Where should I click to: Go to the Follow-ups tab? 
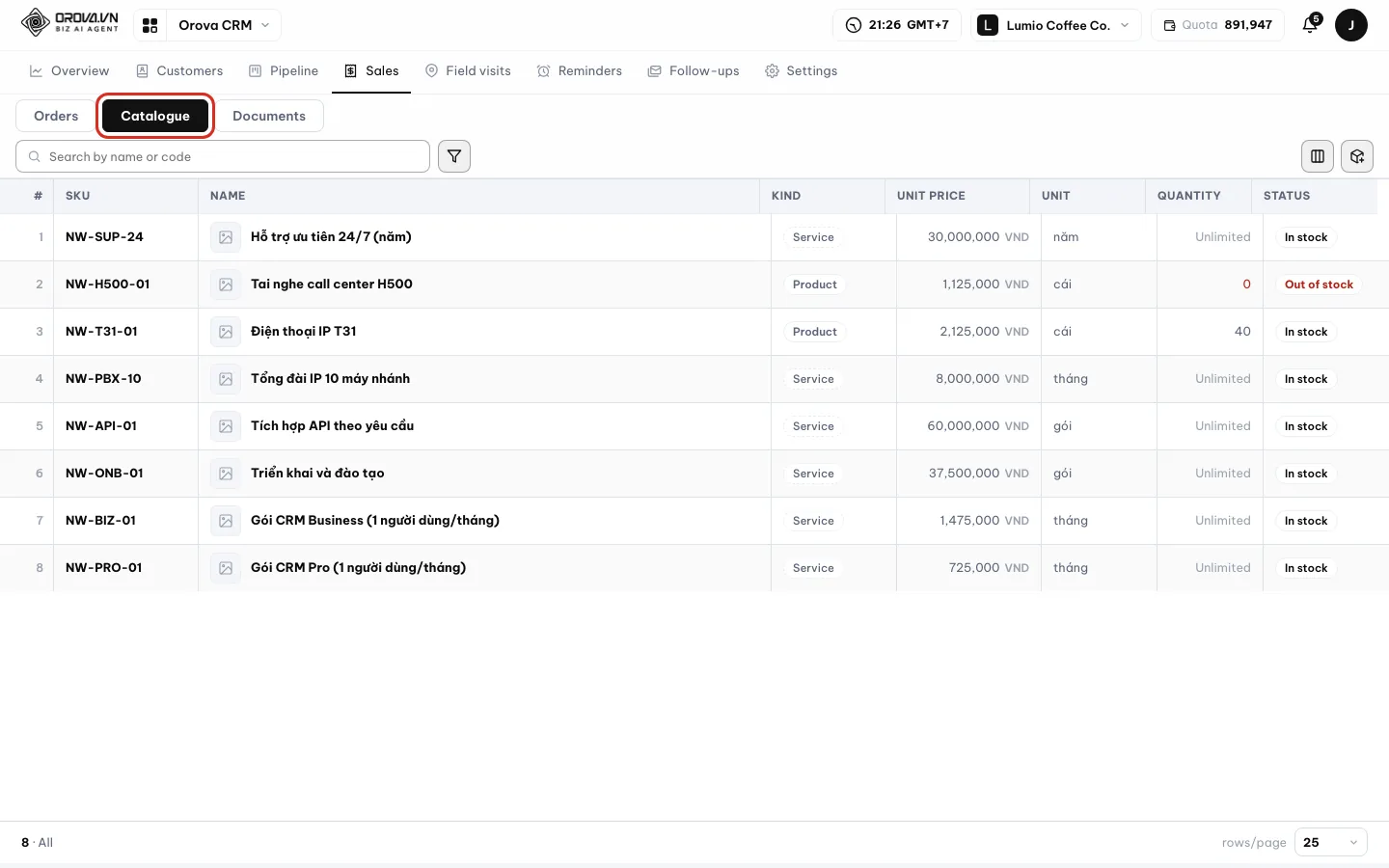tap(694, 71)
